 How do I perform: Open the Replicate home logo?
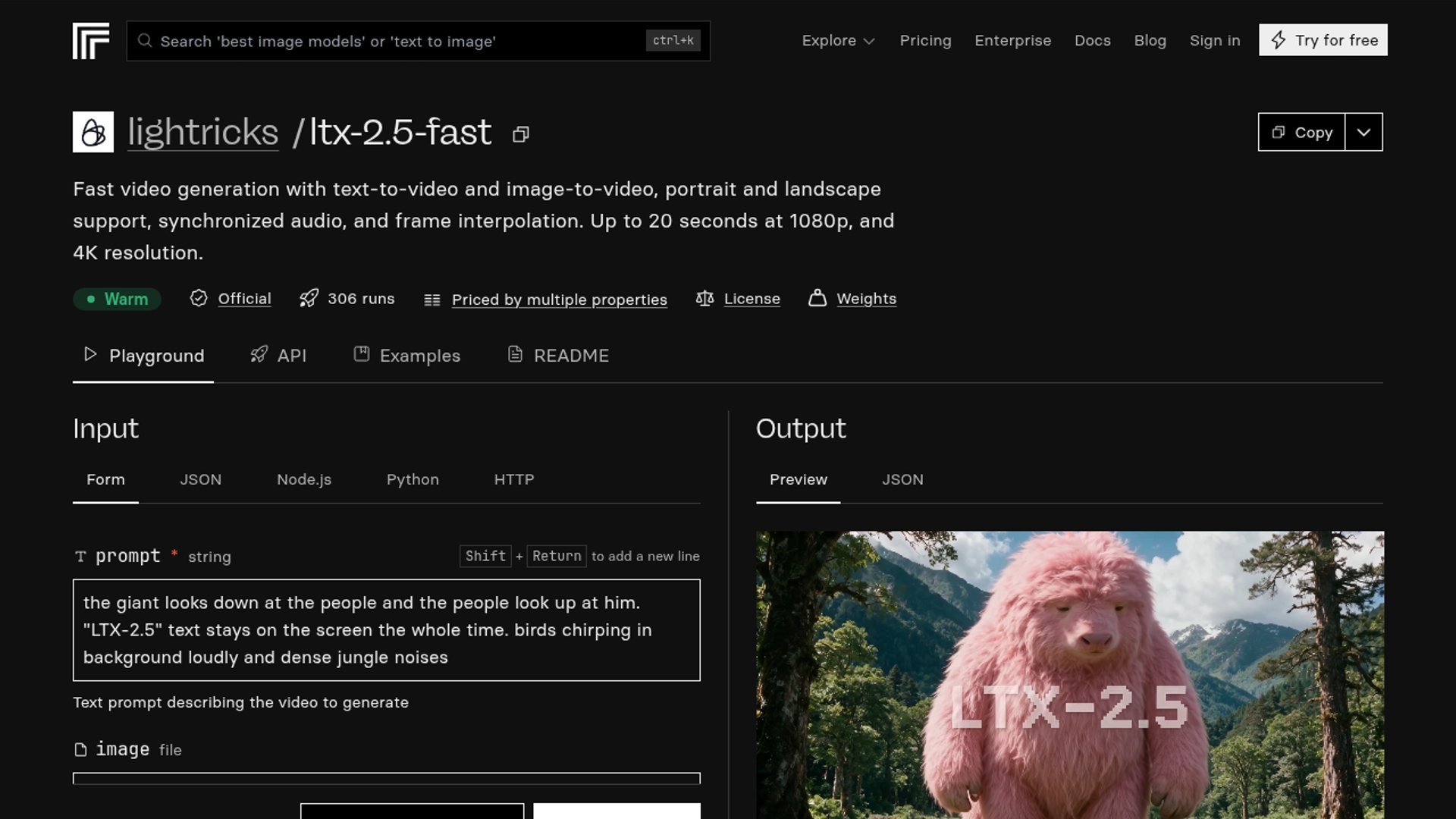(x=91, y=41)
